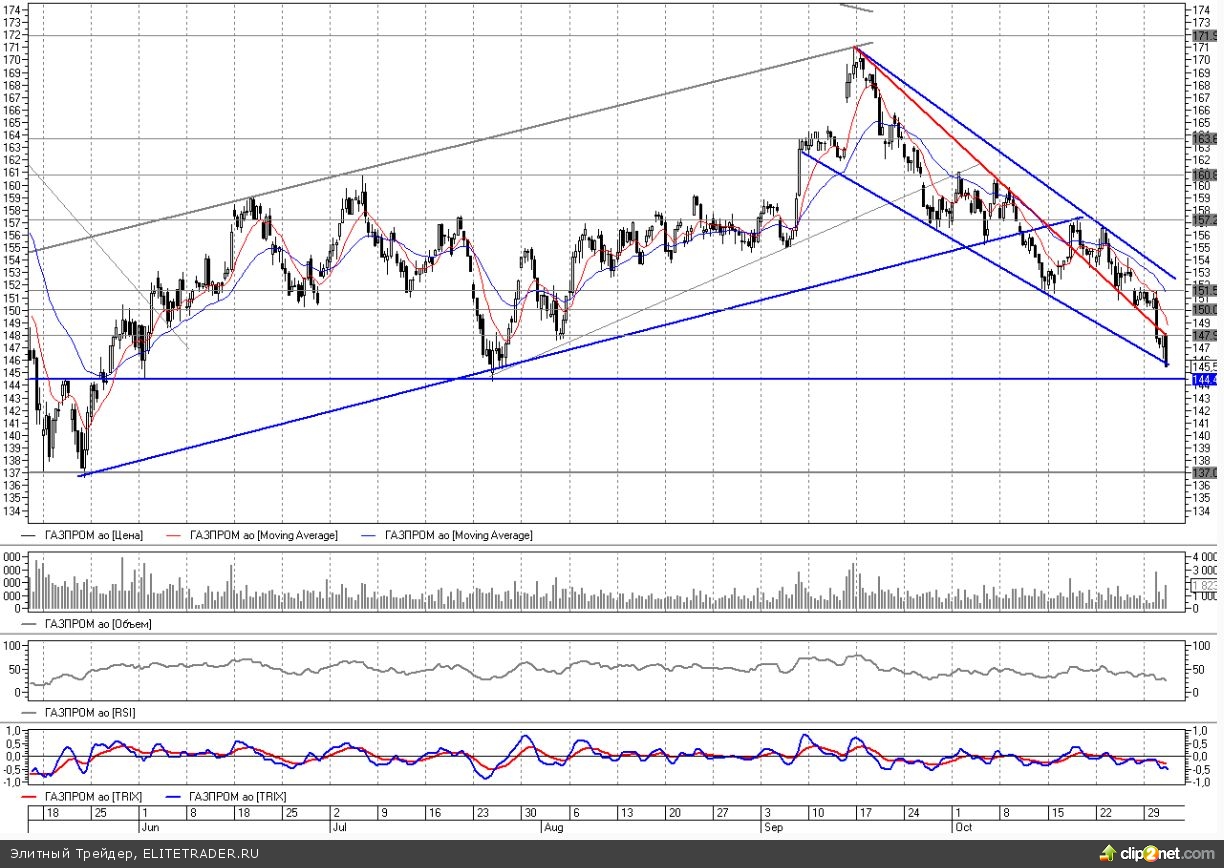Click the current price tag 145.5
The image size is (1224, 868).
click(1203, 367)
